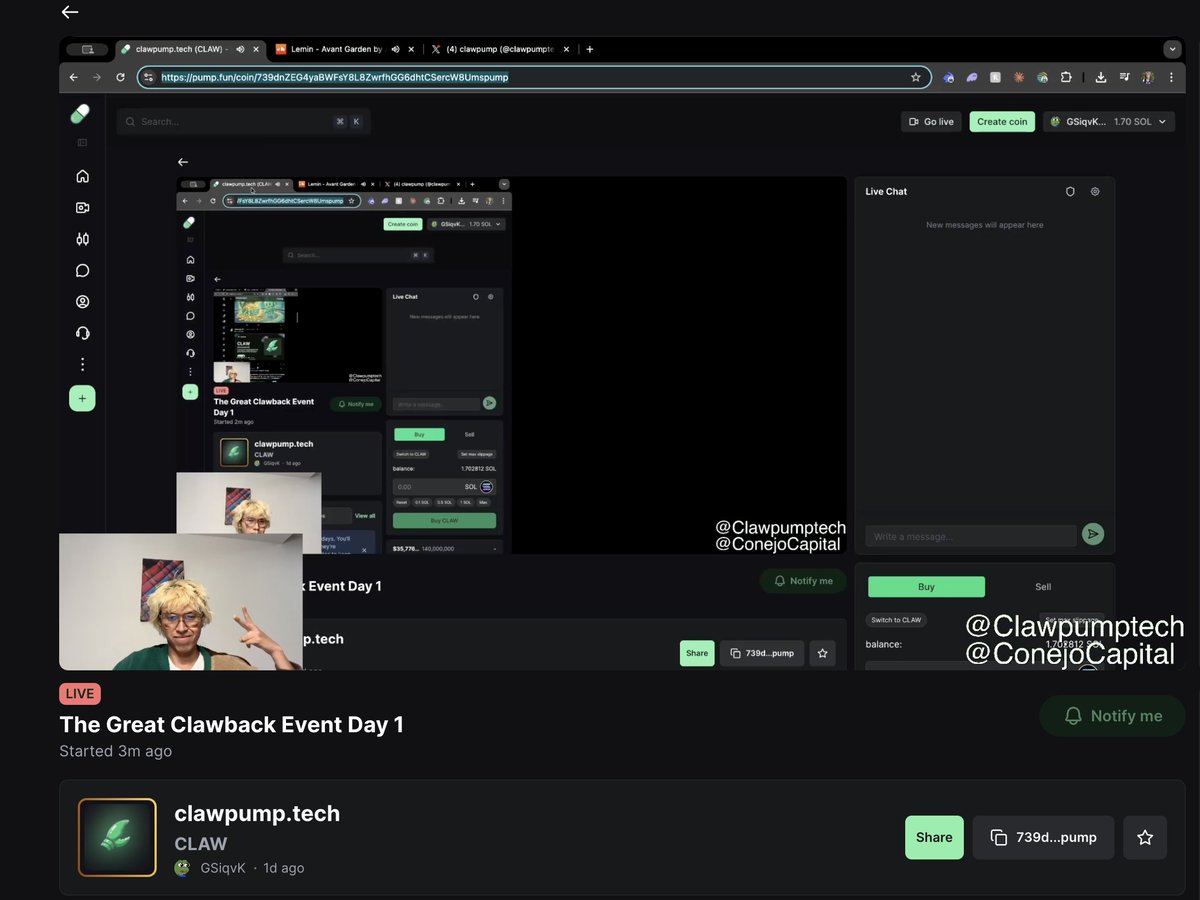Open small nested GSiqvK... 1.70 SOL dropdown
Viewport: 1200px width, 900px height.
[x=466, y=224]
